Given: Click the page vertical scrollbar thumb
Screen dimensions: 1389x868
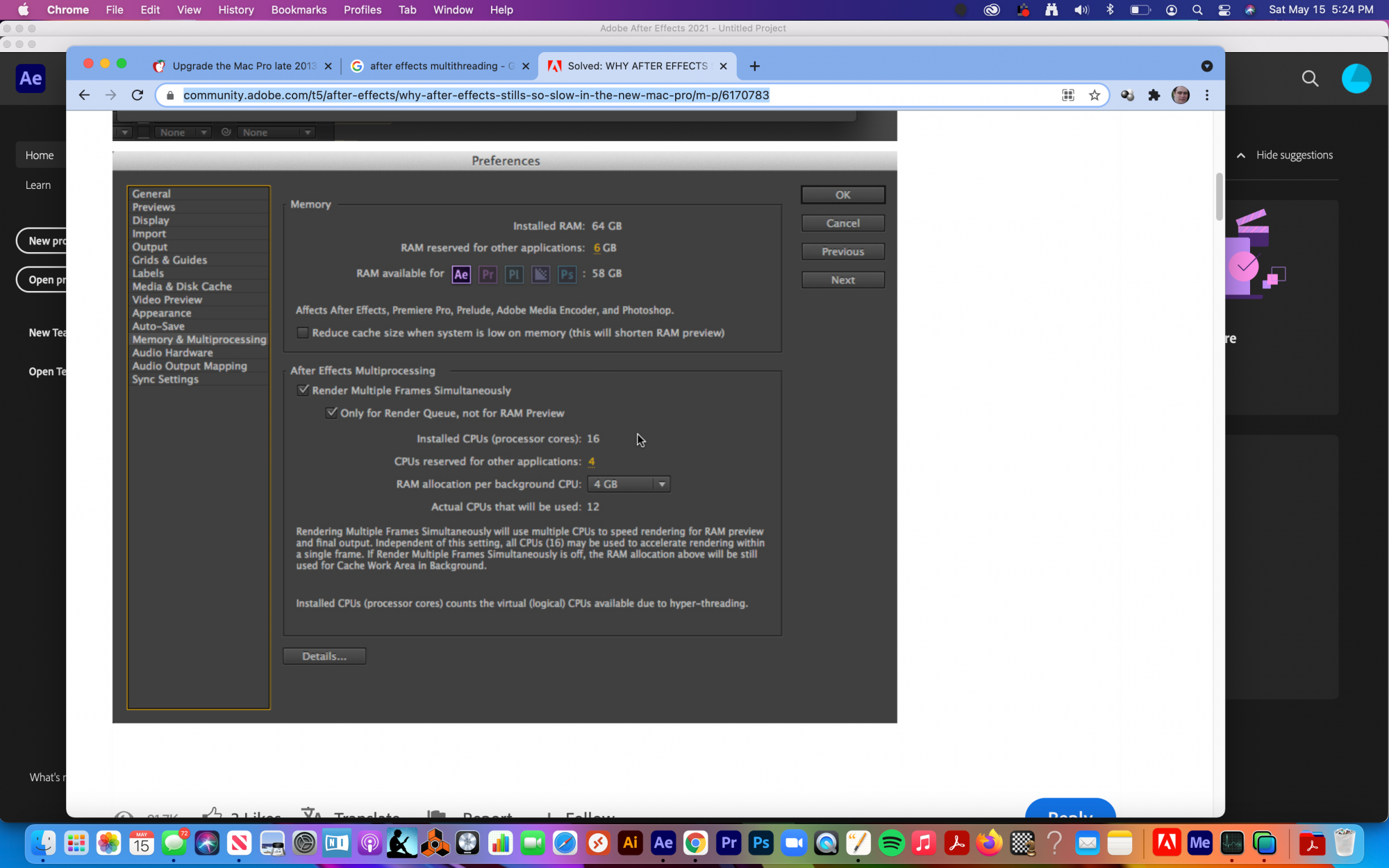Looking at the screenshot, I should (1219, 197).
